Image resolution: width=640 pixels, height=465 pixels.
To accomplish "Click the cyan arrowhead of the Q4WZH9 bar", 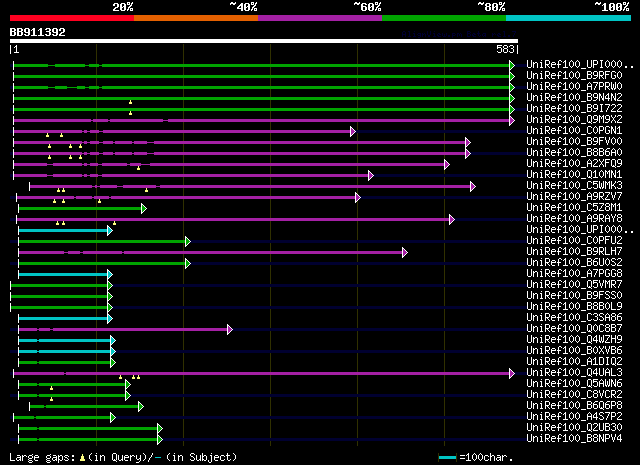I will point(113,340).
